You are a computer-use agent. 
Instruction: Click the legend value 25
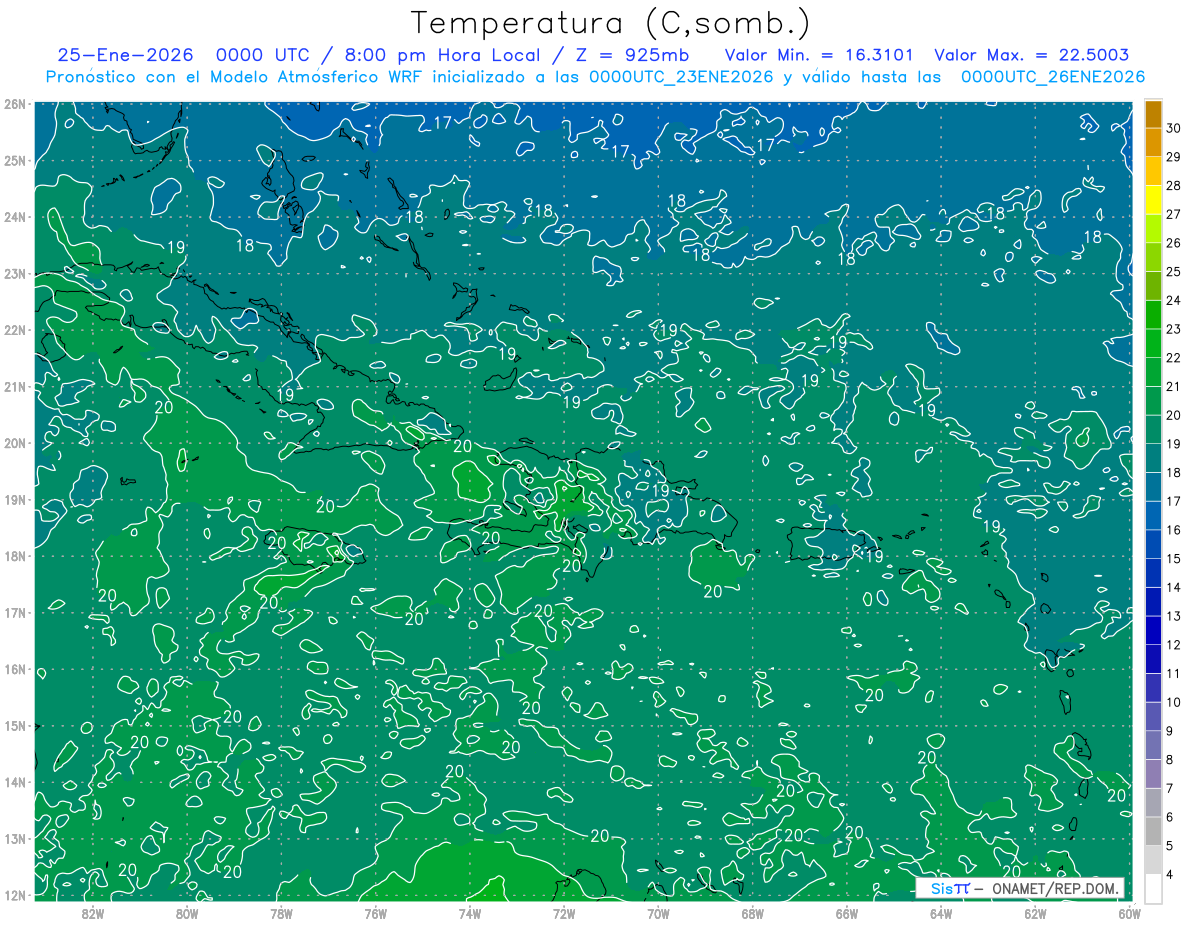coord(1174,272)
